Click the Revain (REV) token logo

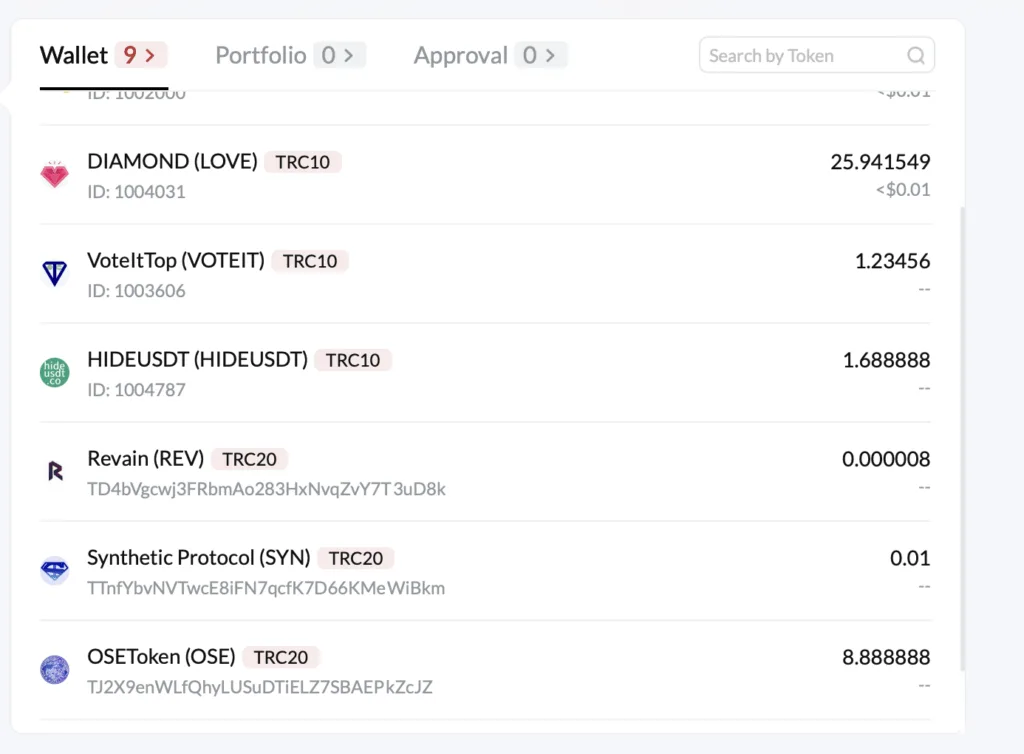(55, 472)
